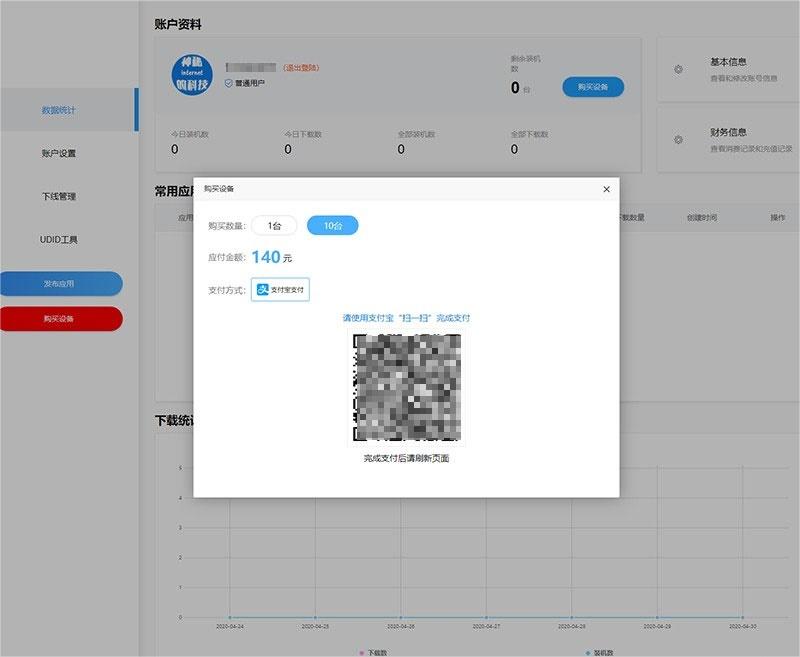This screenshot has height=657, width=800.
Task: Toggle the 下载数 chart legend series
Action: pyautogui.click(x=376, y=652)
